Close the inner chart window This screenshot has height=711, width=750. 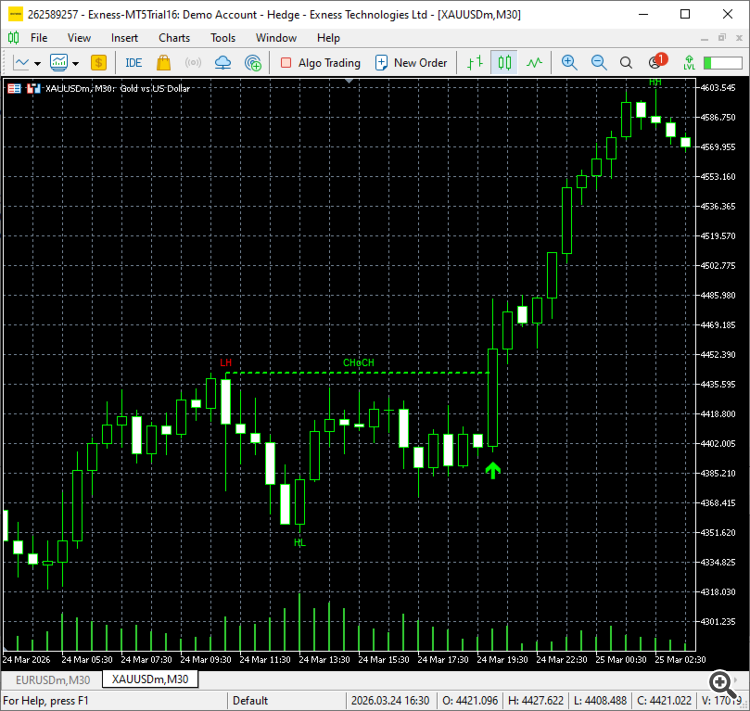(739, 38)
